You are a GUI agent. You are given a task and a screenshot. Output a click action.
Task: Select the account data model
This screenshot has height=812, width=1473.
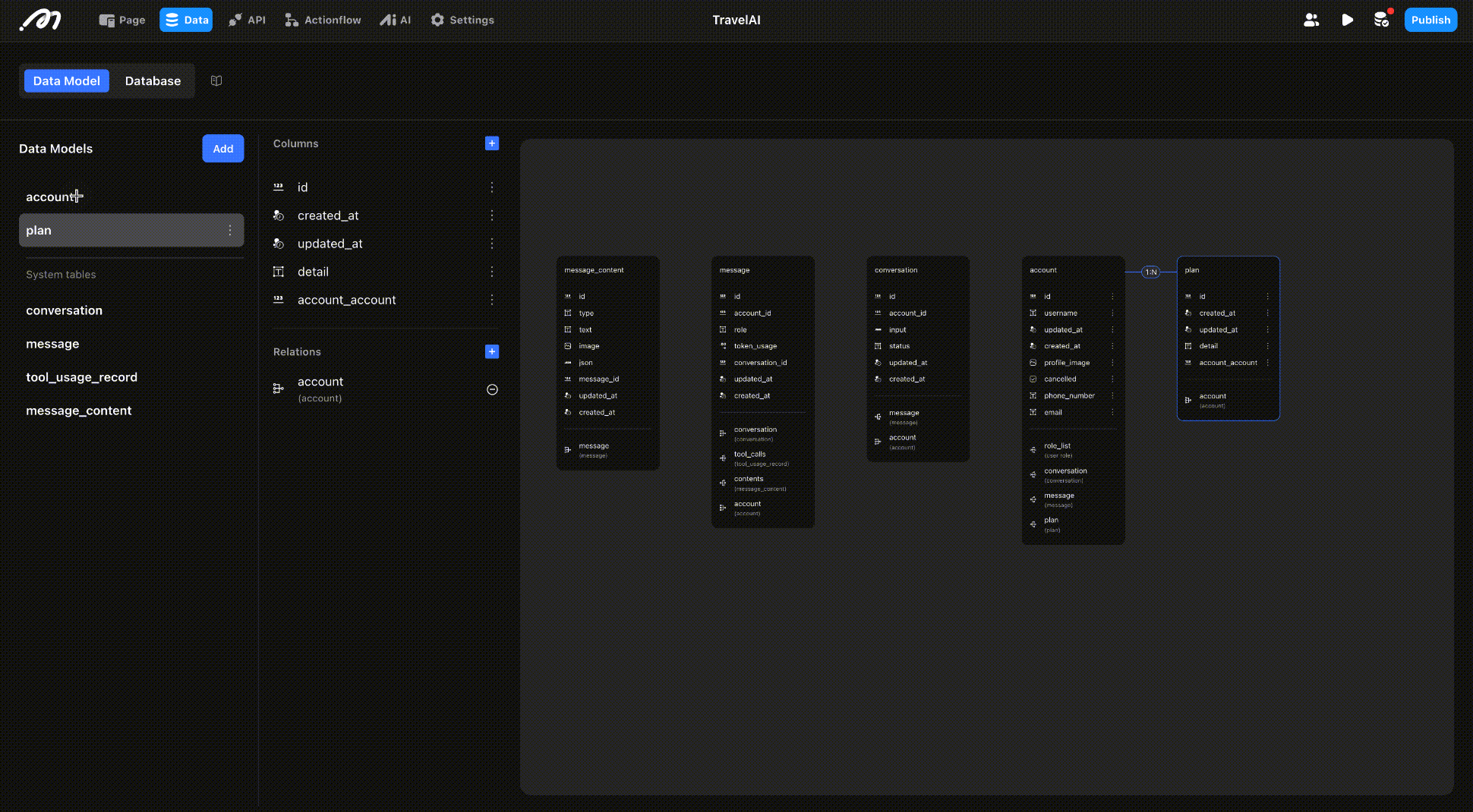49,197
